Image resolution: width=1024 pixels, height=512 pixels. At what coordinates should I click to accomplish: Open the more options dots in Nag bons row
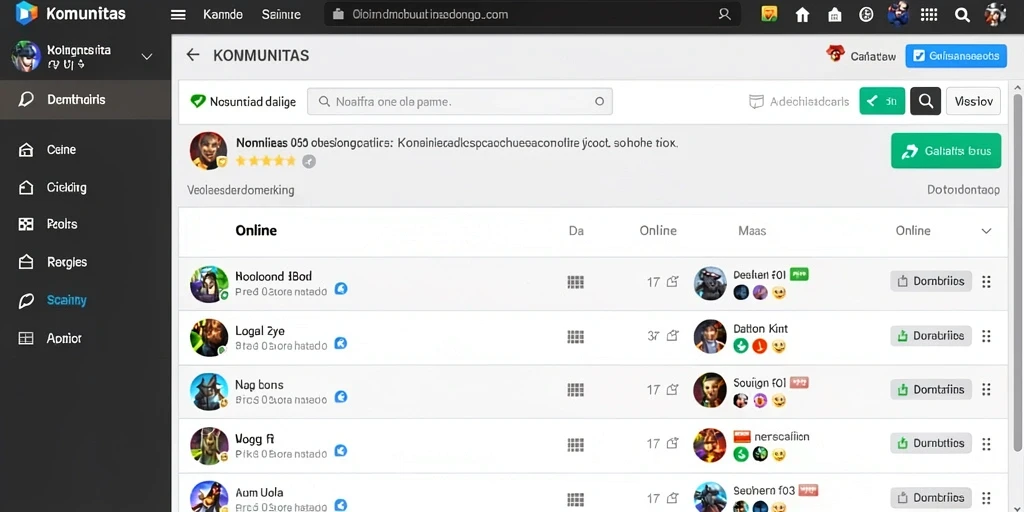tap(986, 389)
